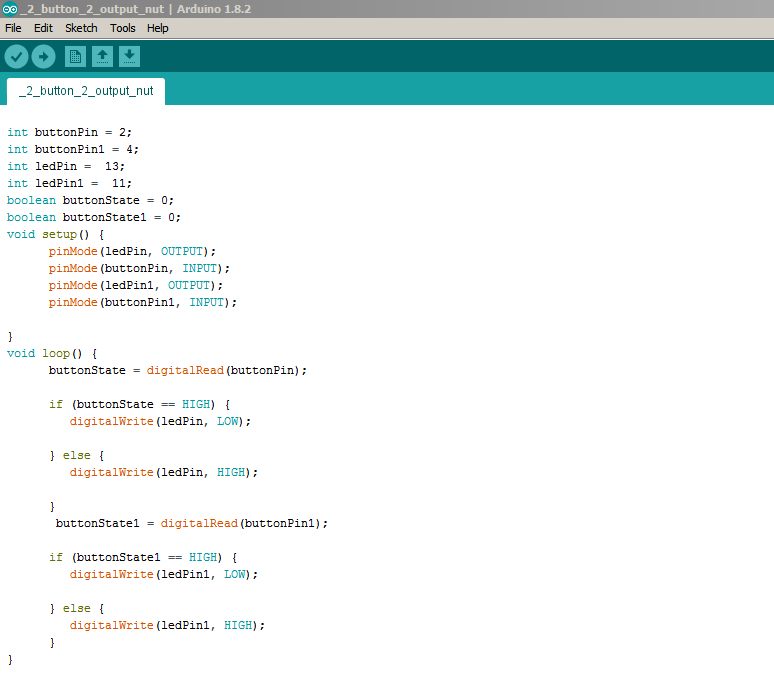774x674 pixels.
Task: Click 'boolean buttonState1 = 0;' line
Action: tap(94, 217)
